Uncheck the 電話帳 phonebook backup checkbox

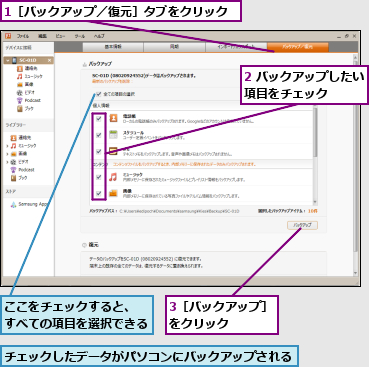[99, 118]
